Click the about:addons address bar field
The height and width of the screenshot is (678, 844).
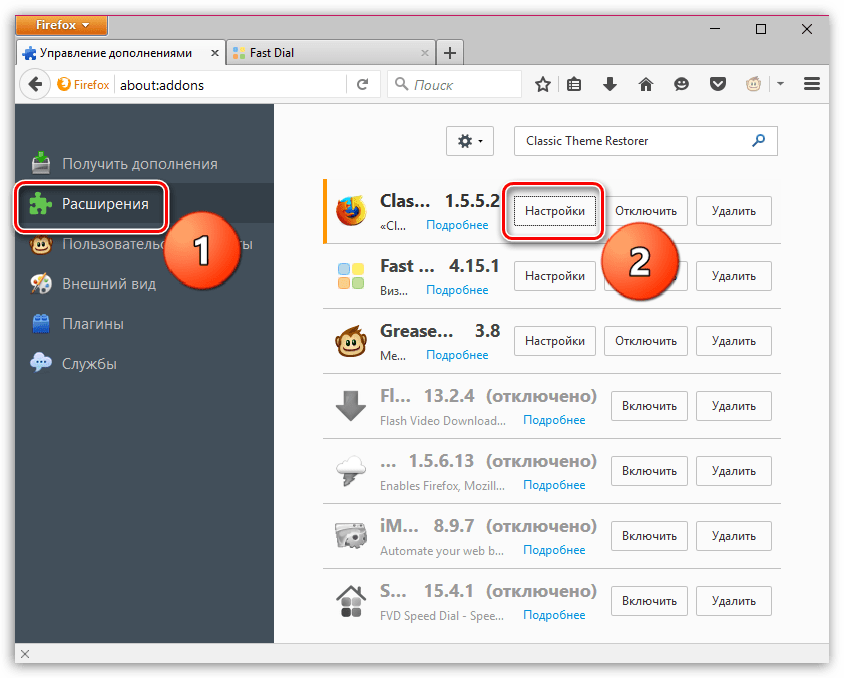tap(230, 85)
